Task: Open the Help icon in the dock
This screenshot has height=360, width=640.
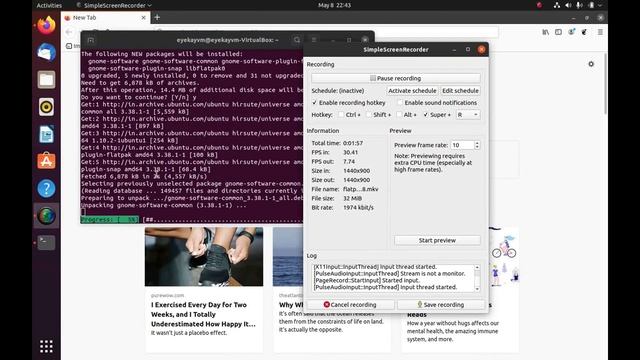Action: click(46, 189)
